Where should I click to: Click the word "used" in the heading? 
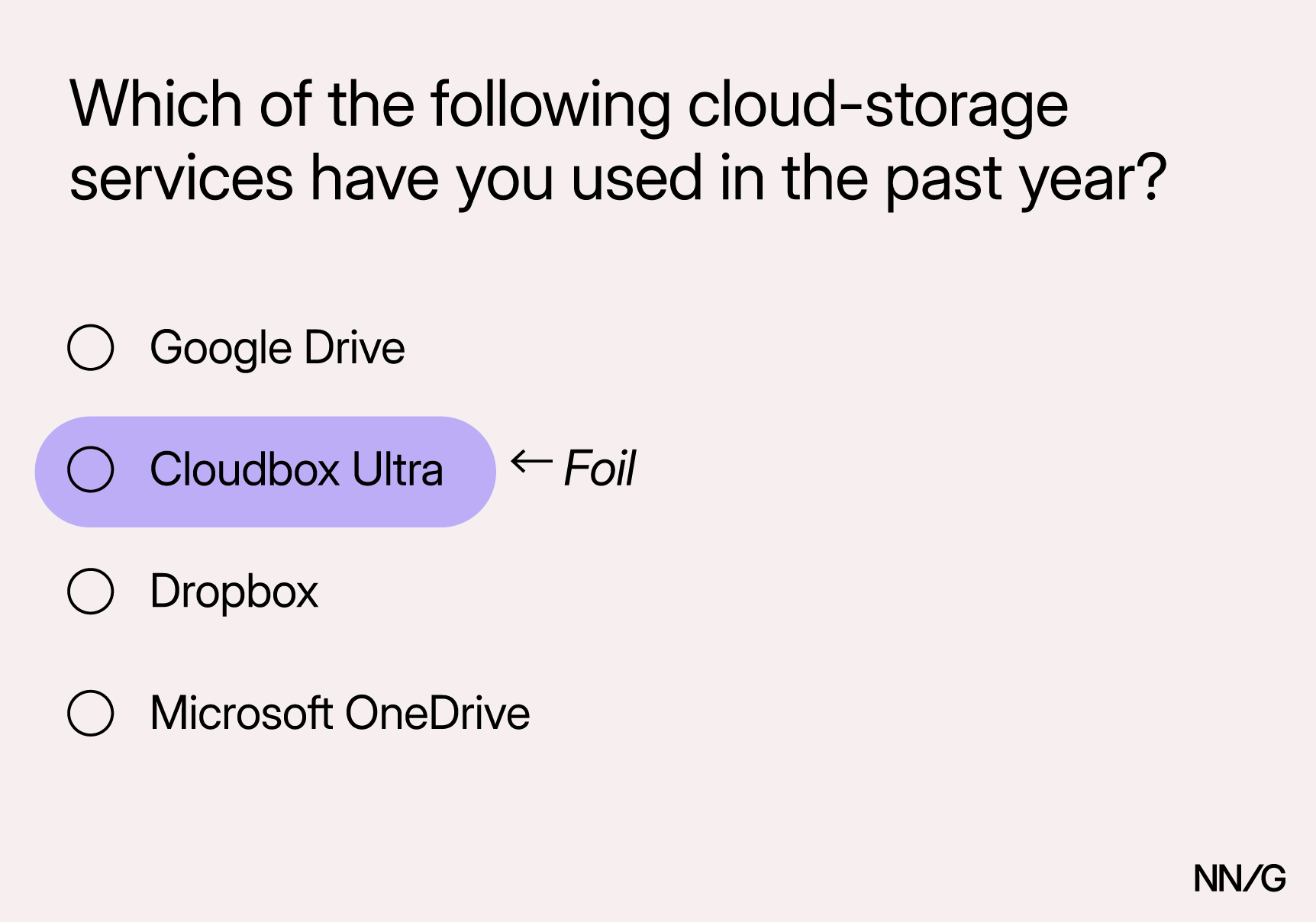637,179
